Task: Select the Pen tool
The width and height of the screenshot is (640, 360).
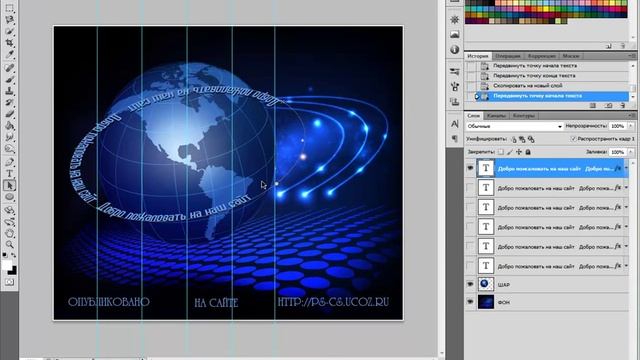Action: [9, 162]
